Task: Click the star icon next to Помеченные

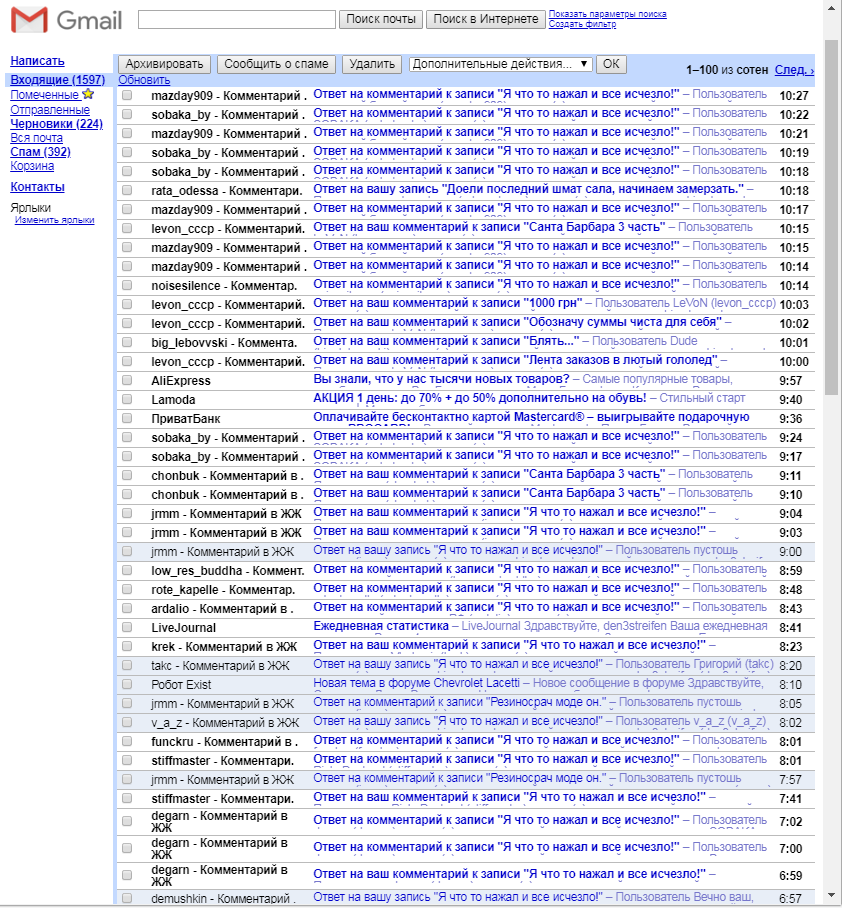Action: (88, 94)
